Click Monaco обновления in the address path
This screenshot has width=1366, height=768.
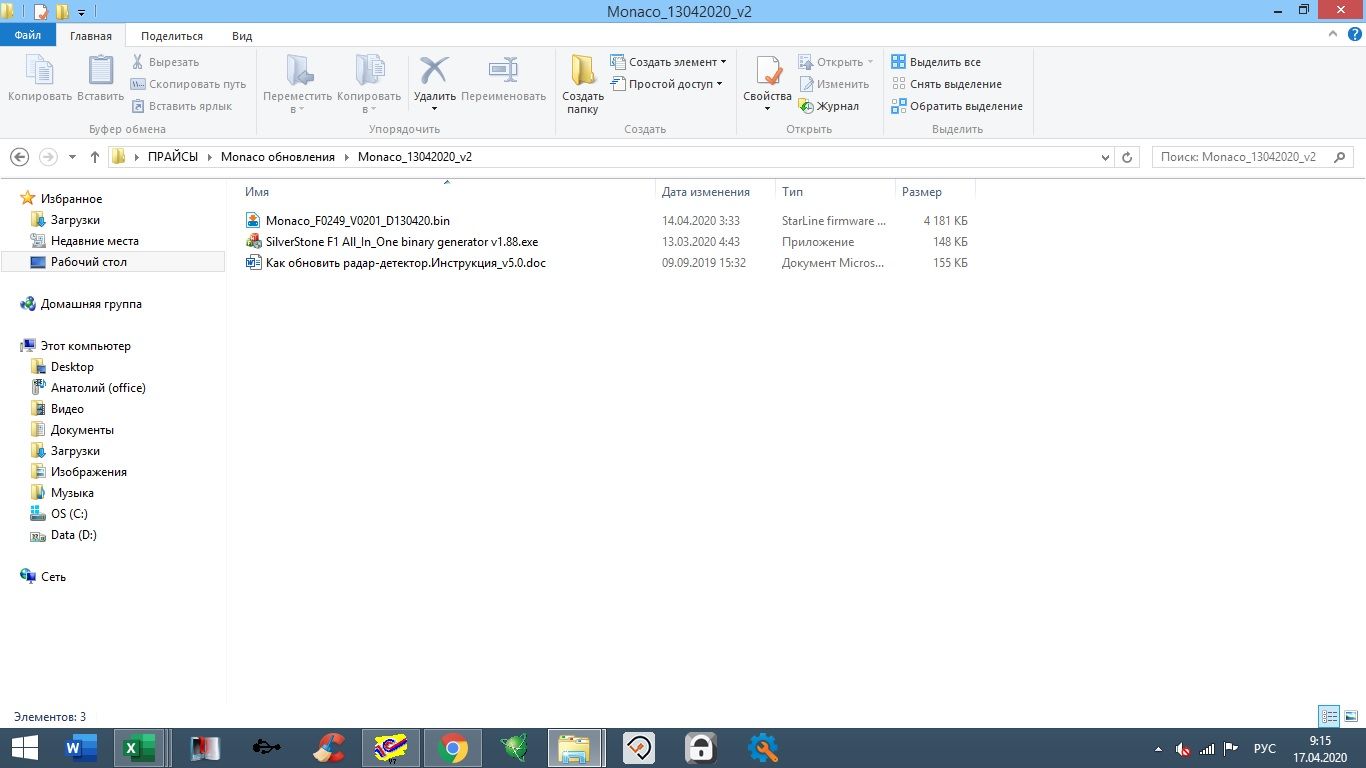(x=278, y=157)
